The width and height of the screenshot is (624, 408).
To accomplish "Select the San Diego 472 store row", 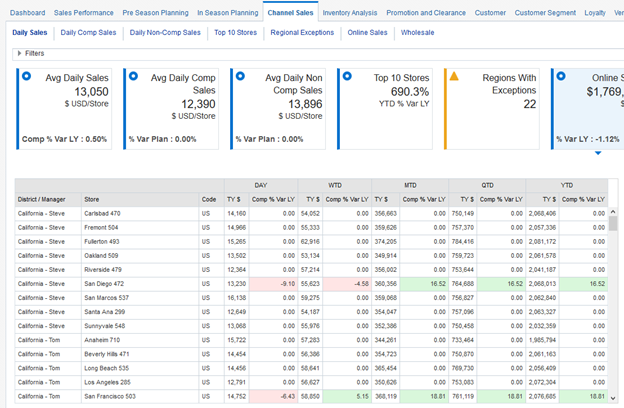I will pyautogui.click(x=103, y=283).
